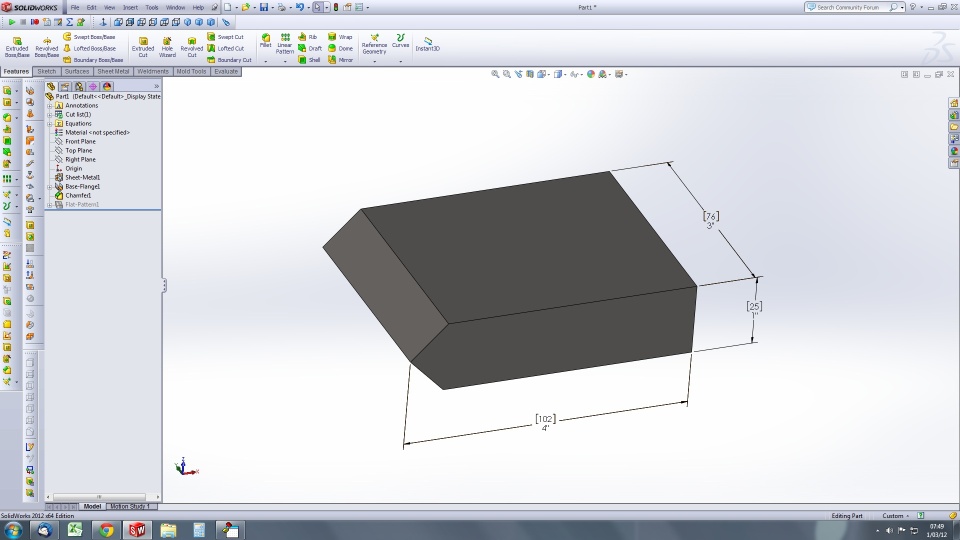Choose Lofted Boss/Base feature
The image size is (960, 540).
click(x=89, y=48)
